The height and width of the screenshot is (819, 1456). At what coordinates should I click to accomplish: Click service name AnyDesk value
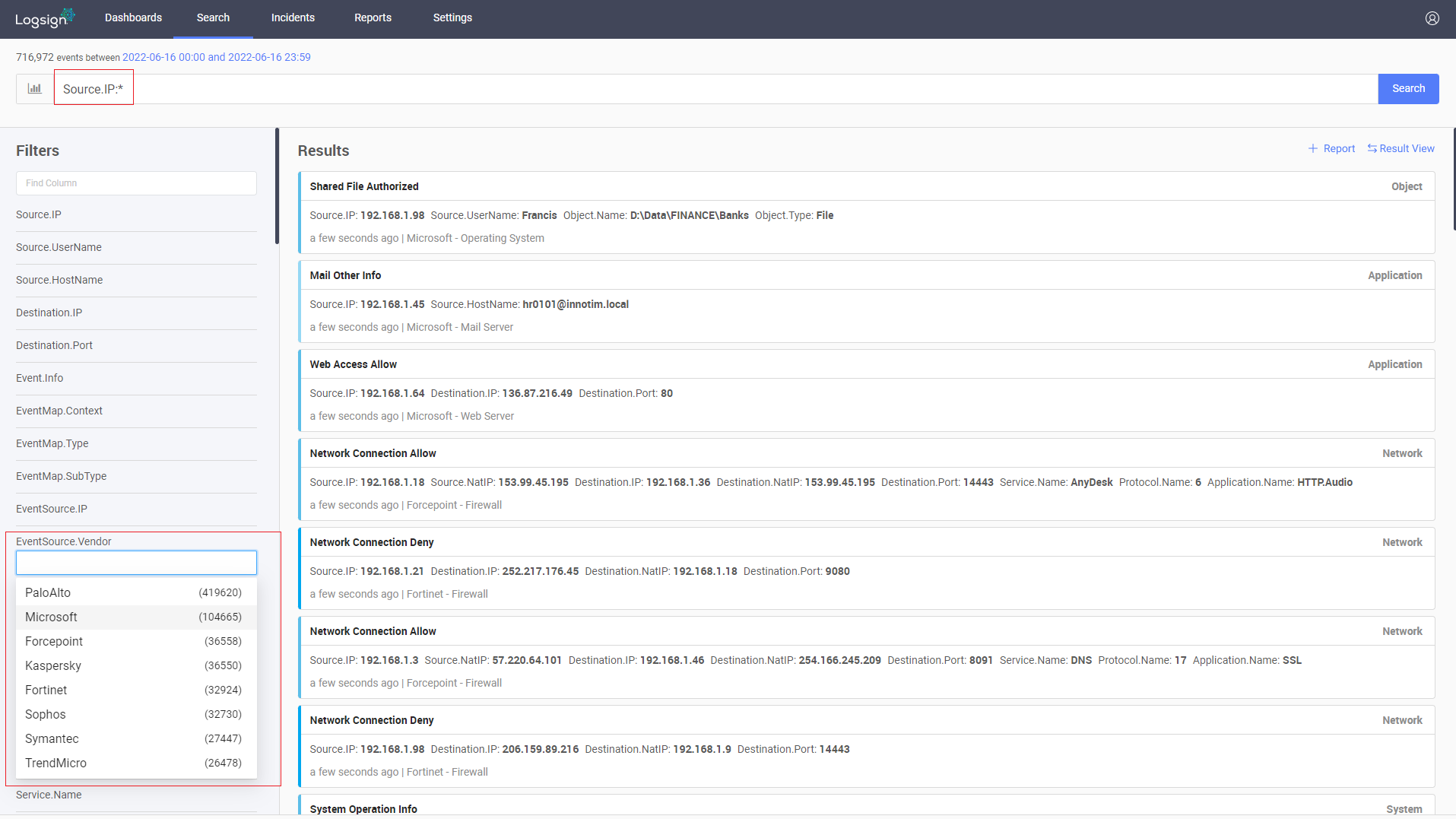(x=1091, y=482)
